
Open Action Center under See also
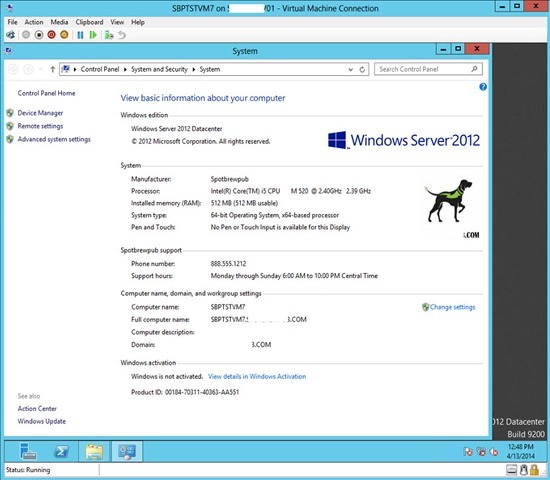(37, 408)
